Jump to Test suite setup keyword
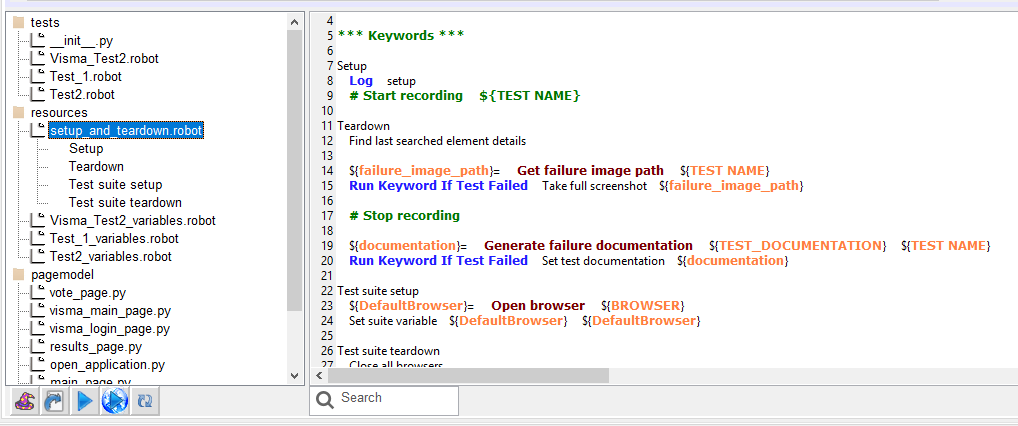The width and height of the screenshot is (1018, 426). coord(115,184)
